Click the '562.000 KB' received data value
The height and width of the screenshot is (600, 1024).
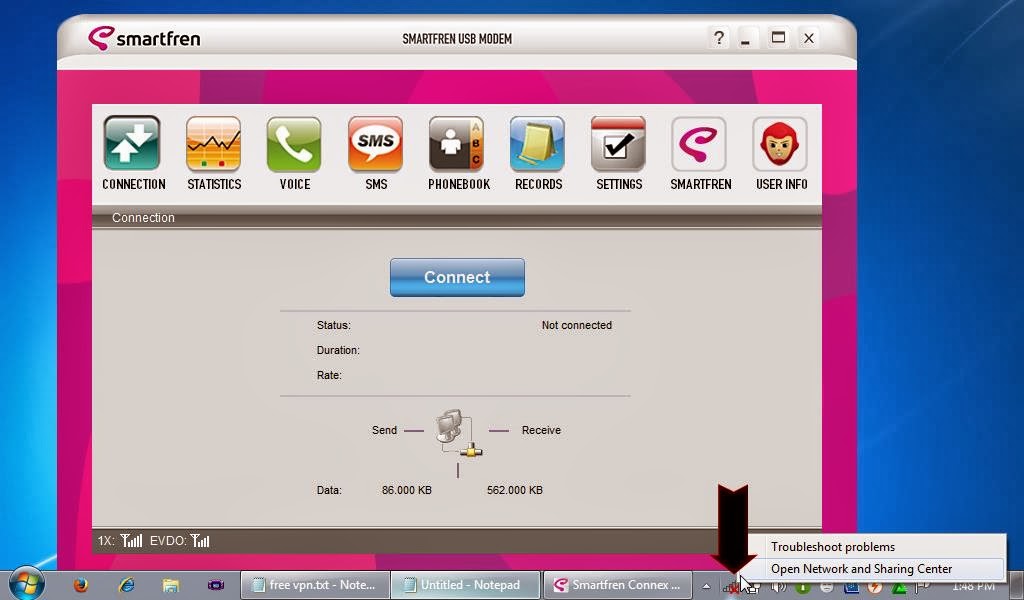[515, 490]
